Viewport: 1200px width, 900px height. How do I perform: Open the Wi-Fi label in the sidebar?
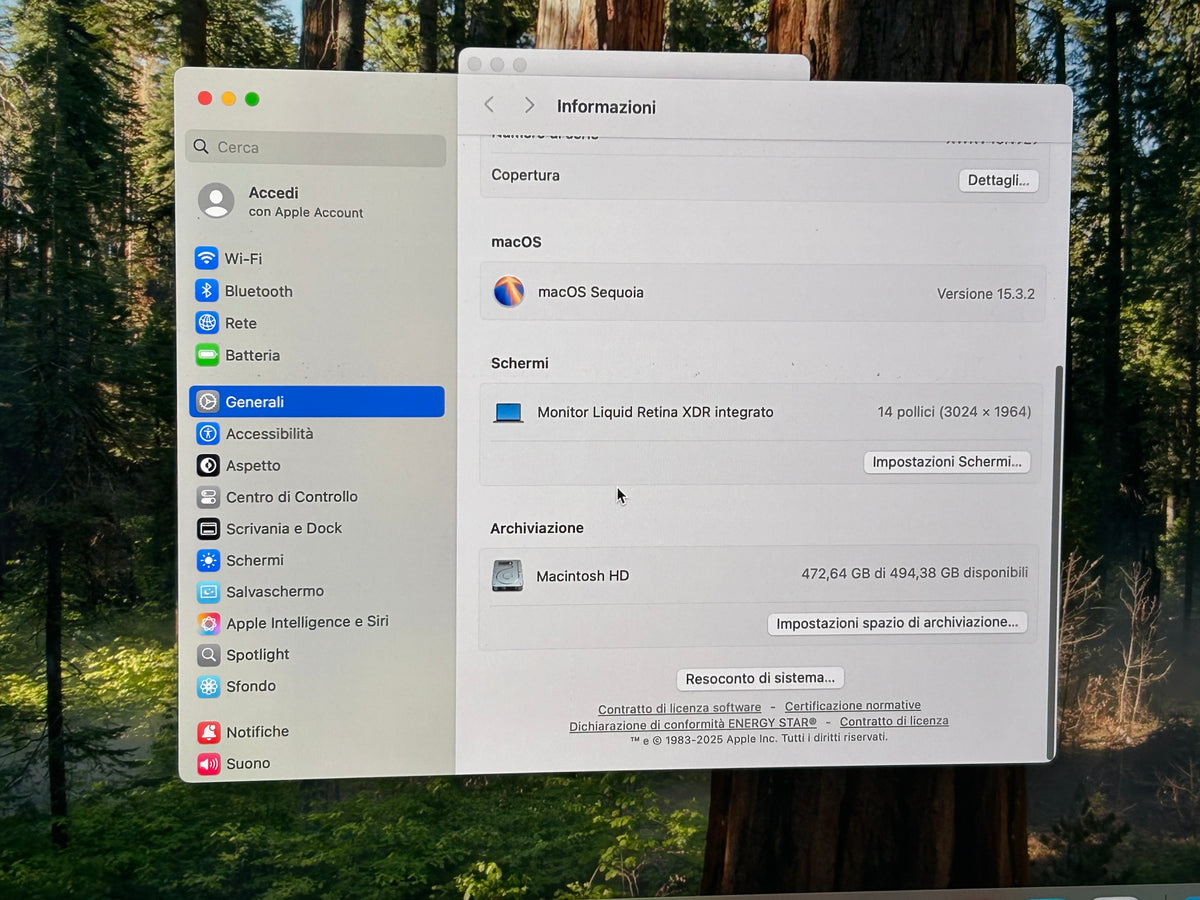click(x=243, y=259)
